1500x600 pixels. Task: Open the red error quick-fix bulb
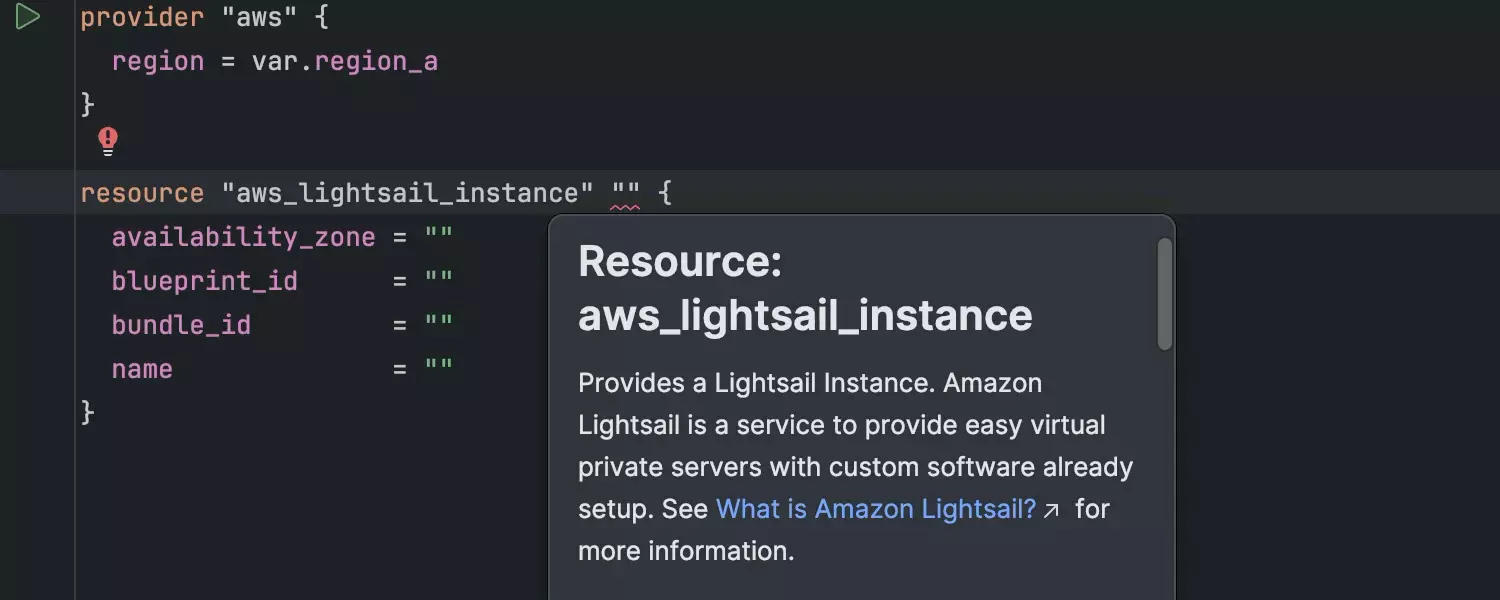click(x=108, y=141)
